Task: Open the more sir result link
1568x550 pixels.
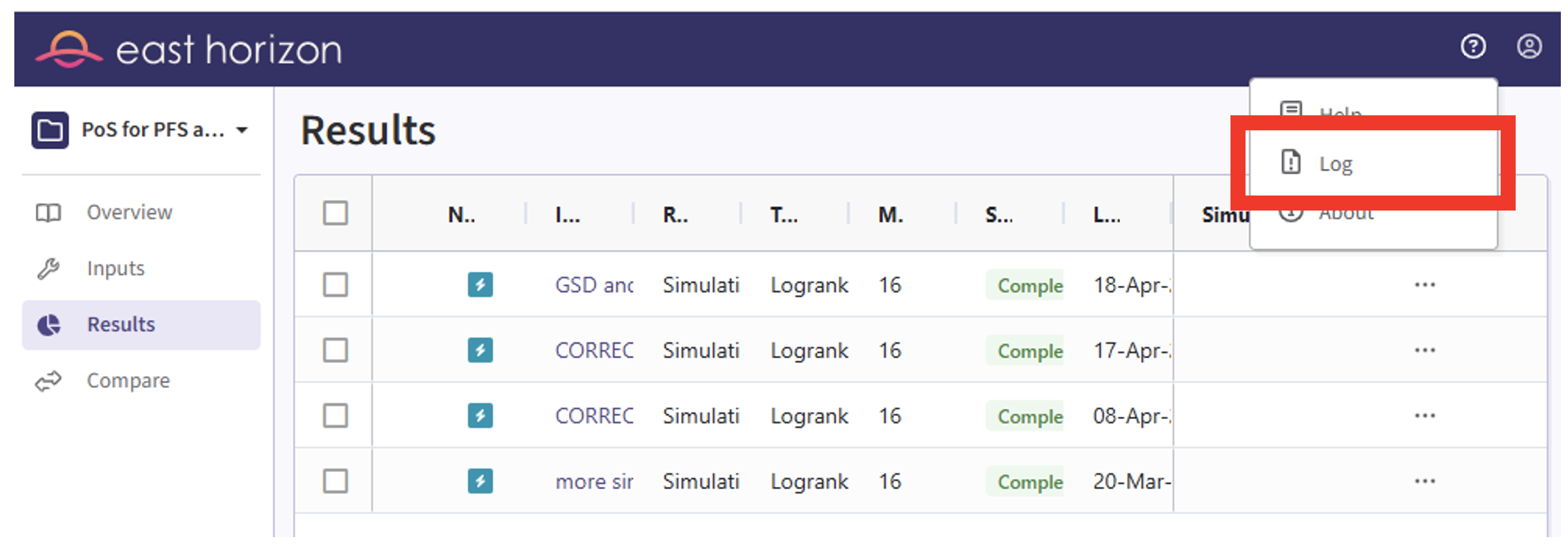Action: [593, 482]
